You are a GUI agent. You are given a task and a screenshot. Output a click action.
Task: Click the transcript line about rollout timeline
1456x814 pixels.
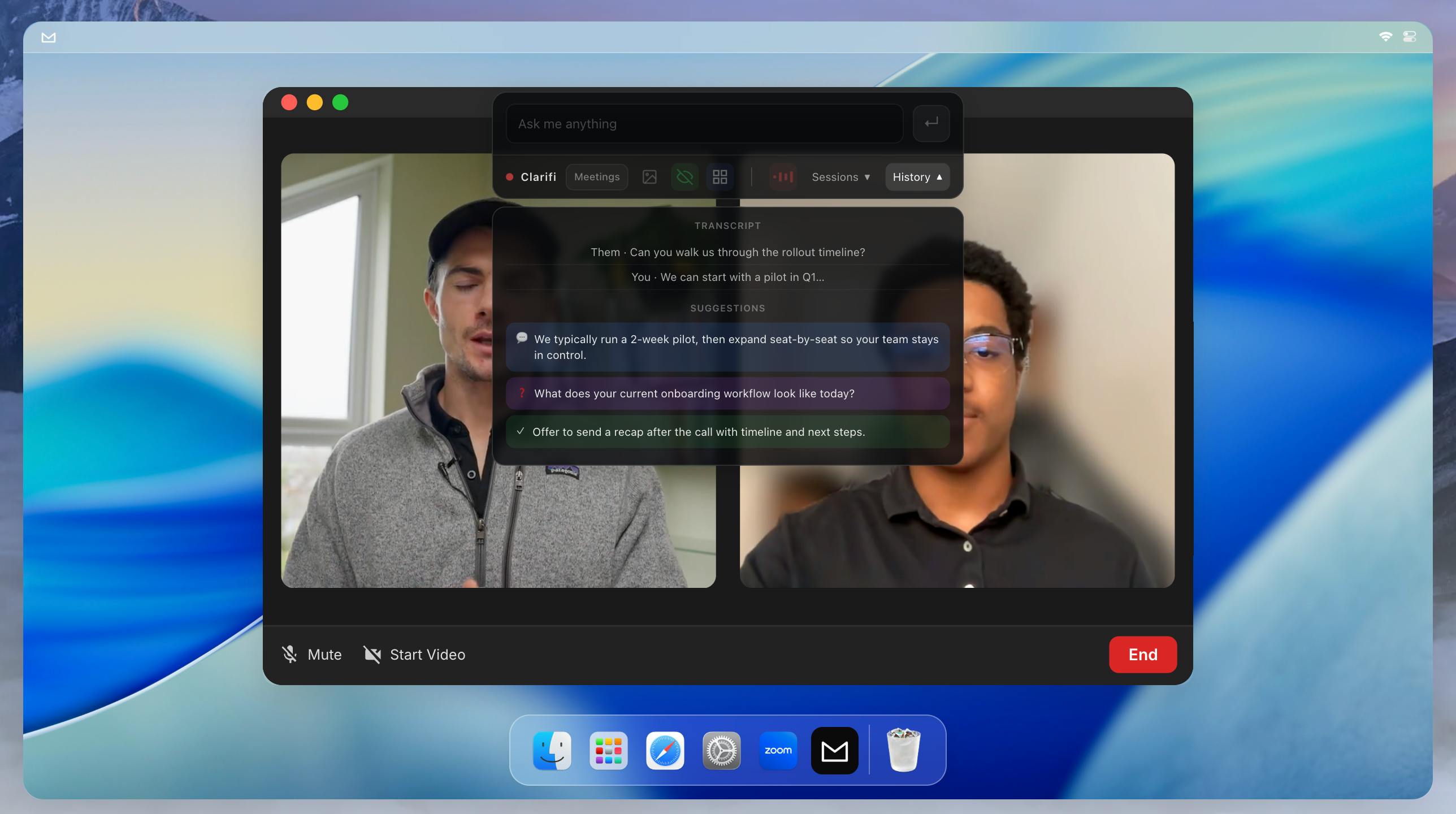pyautogui.click(x=727, y=252)
